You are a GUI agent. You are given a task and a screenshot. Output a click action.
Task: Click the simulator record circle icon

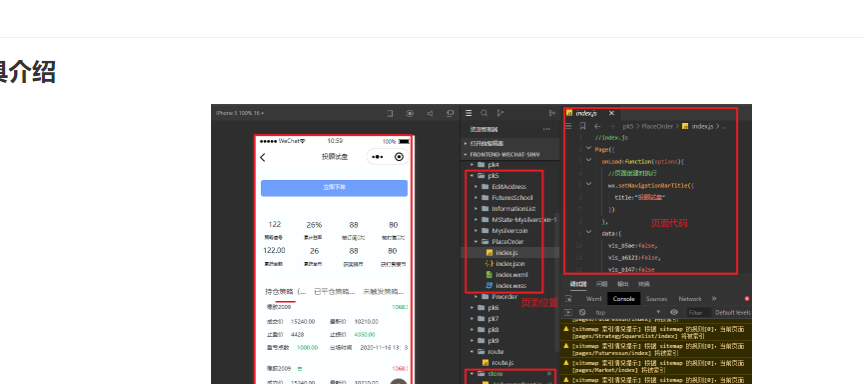click(x=409, y=113)
